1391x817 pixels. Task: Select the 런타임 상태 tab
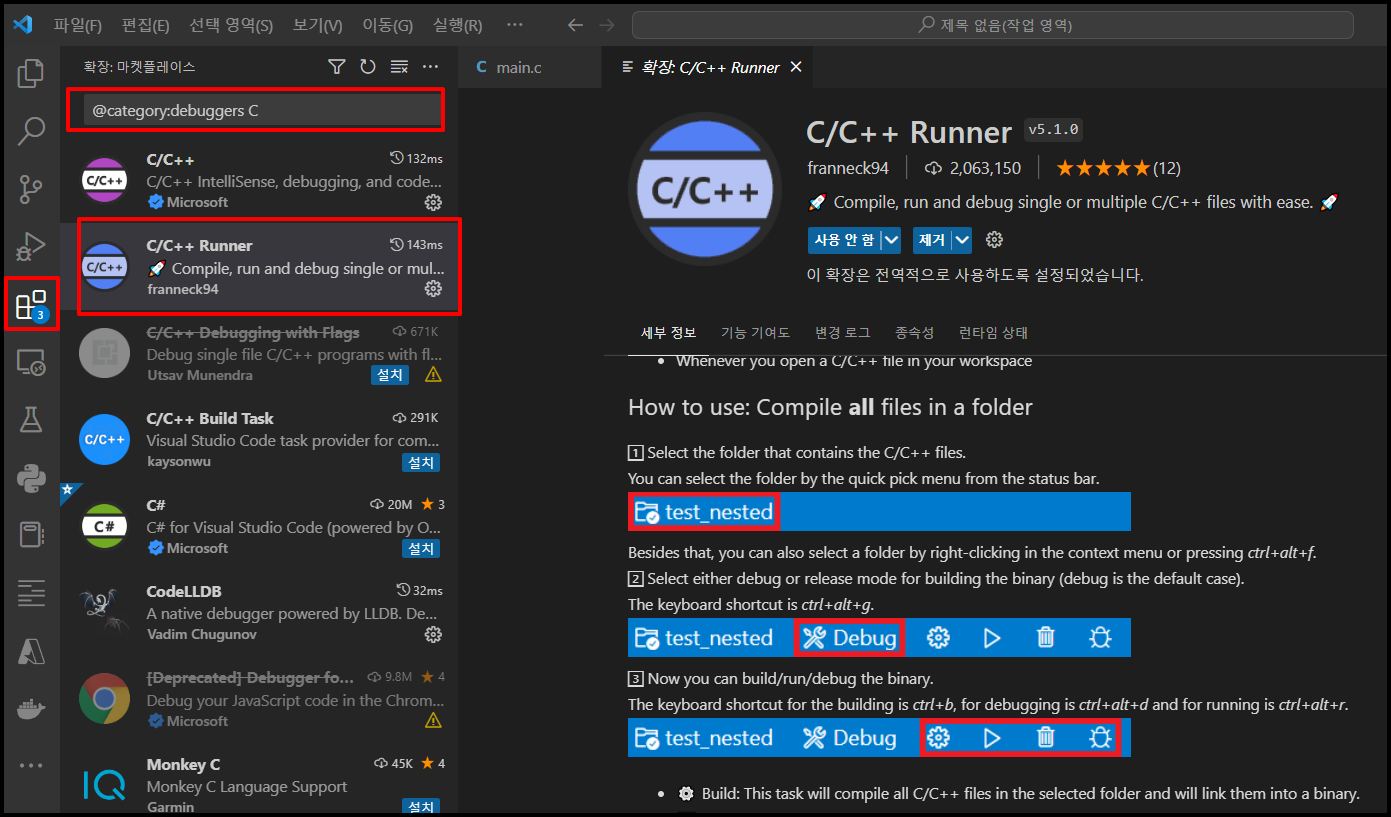click(x=993, y=333)
